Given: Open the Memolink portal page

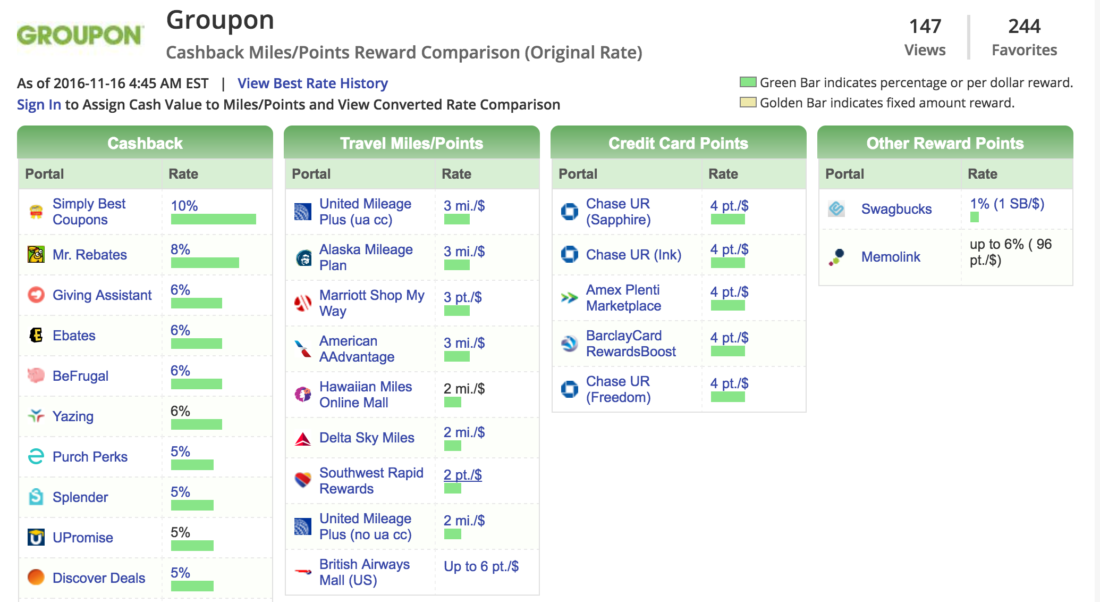Looking at the screenshot, I should tap(889, 257).
